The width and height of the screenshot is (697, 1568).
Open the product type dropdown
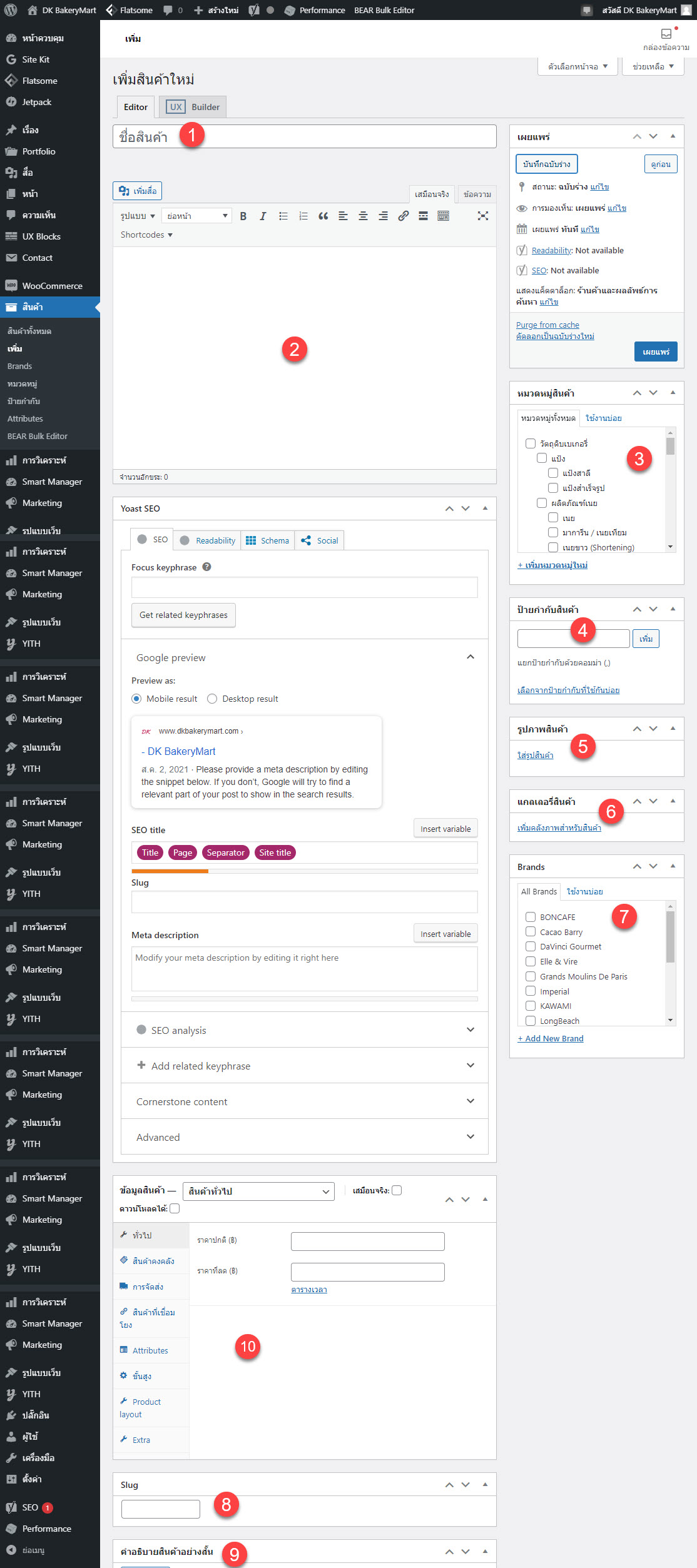258,1191
